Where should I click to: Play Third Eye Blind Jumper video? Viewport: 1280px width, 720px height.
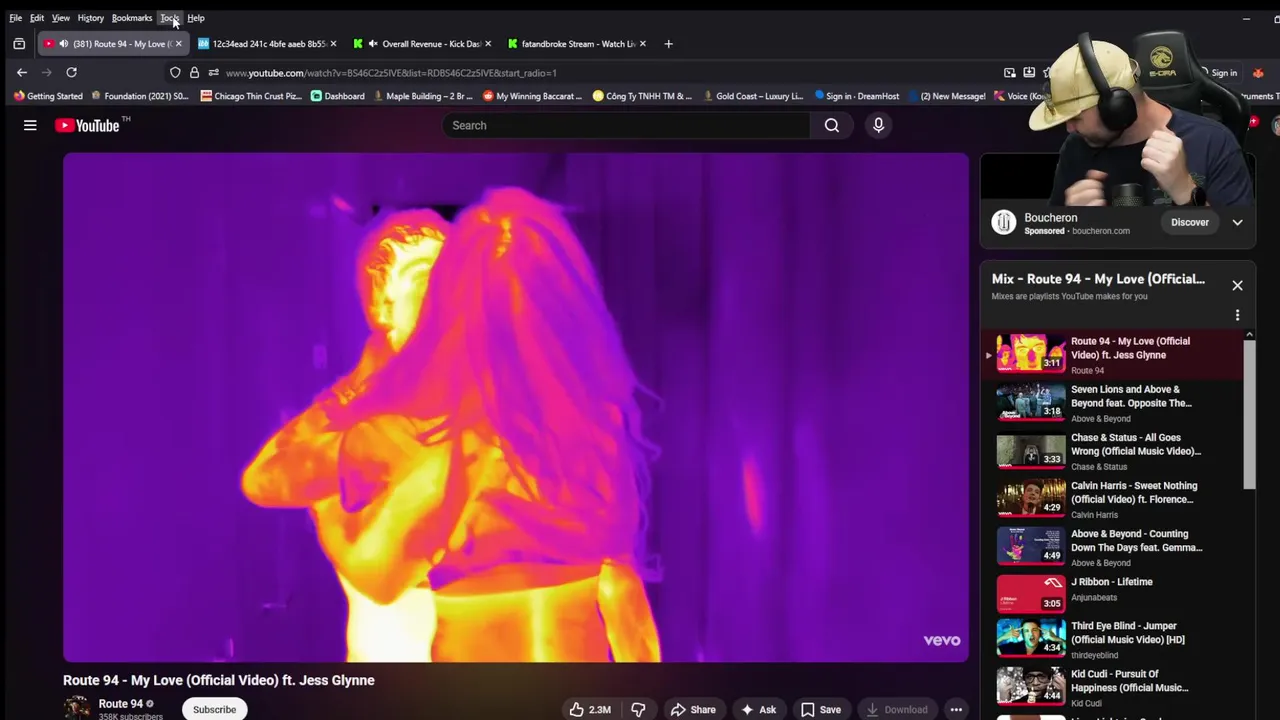pyautogui.click(x=1112, y=640)
